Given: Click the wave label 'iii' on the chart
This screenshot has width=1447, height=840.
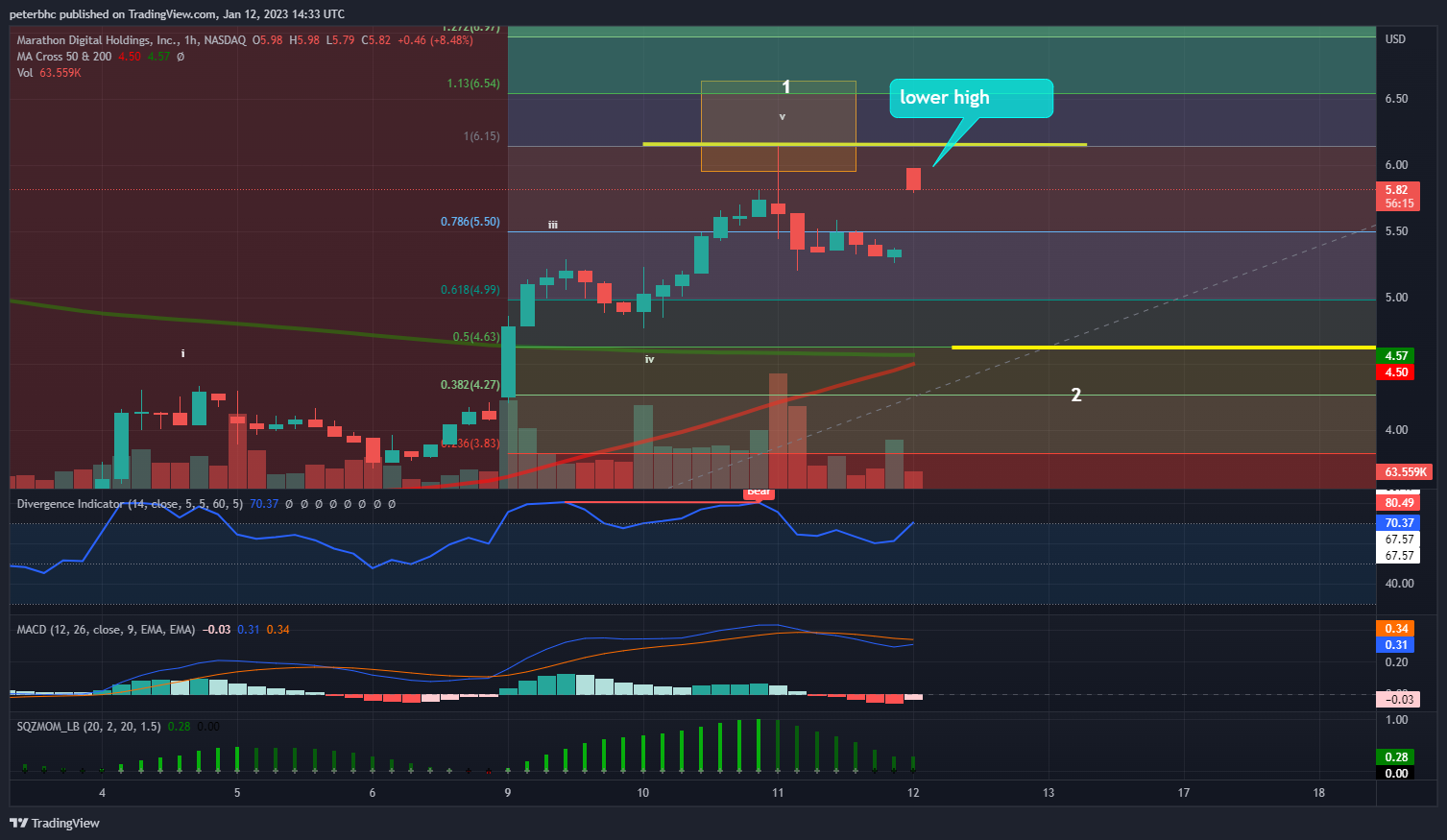Looking at the screenshot, I should point(553,225).
